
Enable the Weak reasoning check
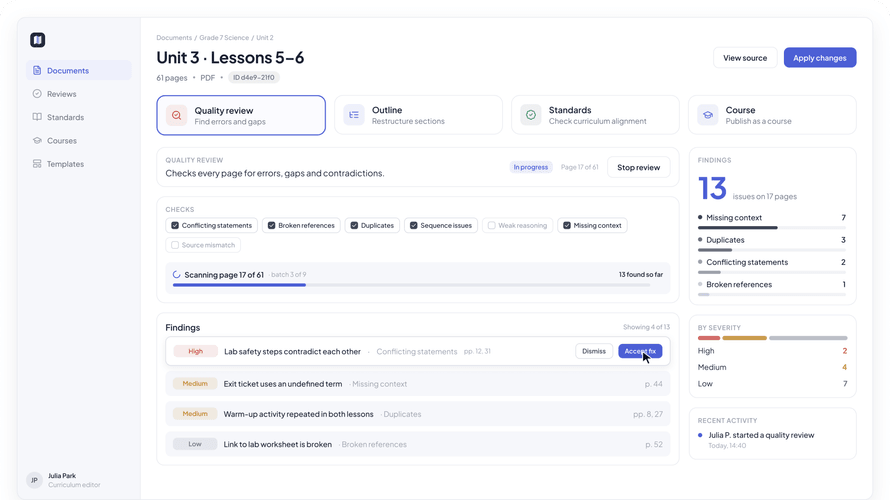click(492, 225)
